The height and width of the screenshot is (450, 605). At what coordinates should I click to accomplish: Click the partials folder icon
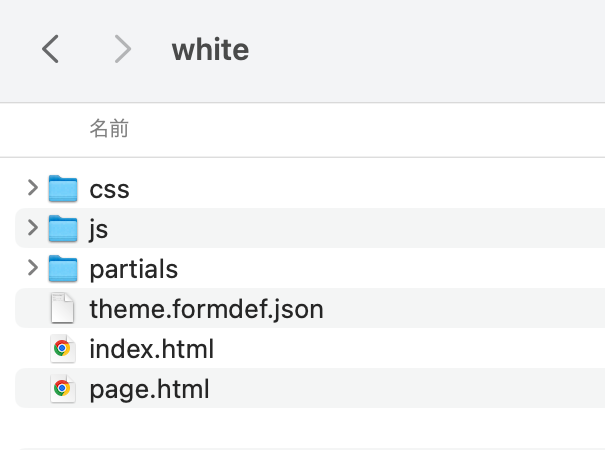tap(63, 269)
